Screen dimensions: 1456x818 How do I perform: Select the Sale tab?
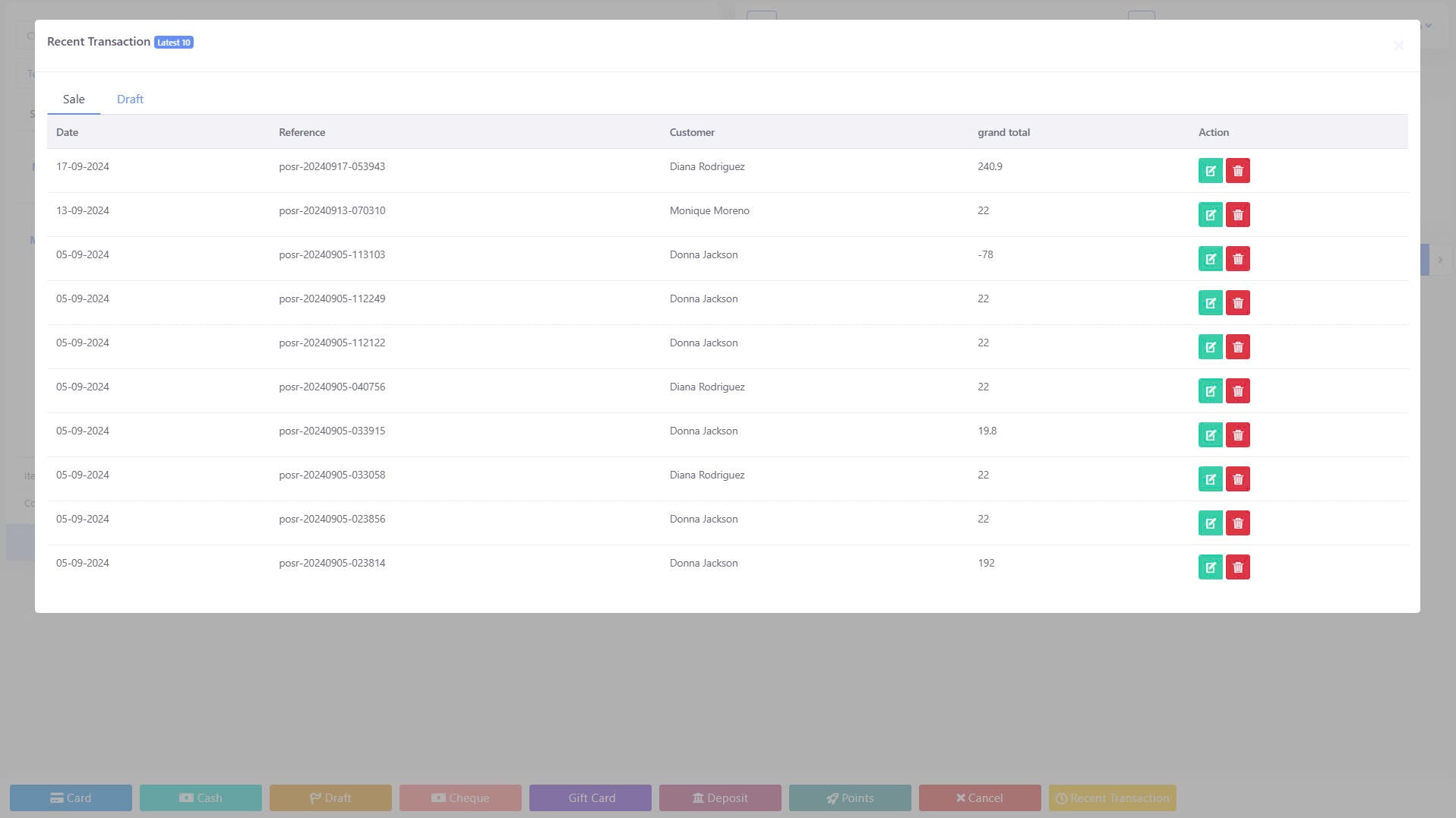coord(74,99)
